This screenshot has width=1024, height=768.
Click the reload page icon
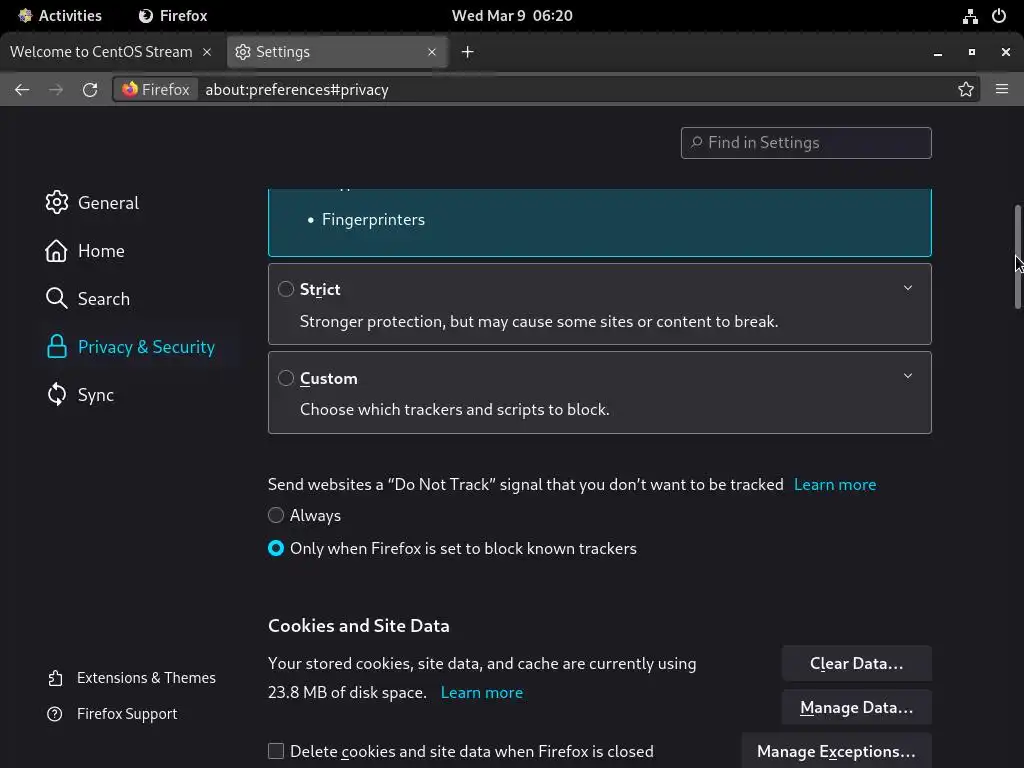tap(90, 90)
